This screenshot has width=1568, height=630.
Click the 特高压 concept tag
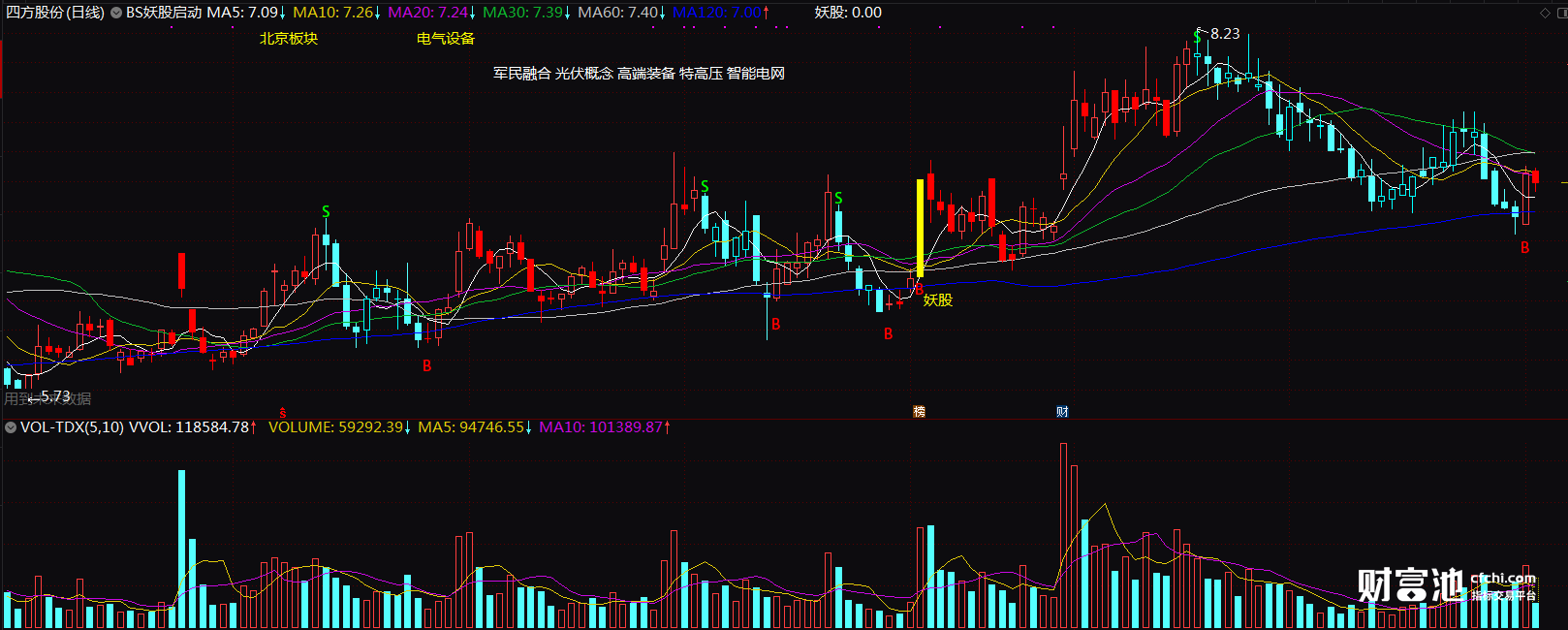click(x=701, y=74)
